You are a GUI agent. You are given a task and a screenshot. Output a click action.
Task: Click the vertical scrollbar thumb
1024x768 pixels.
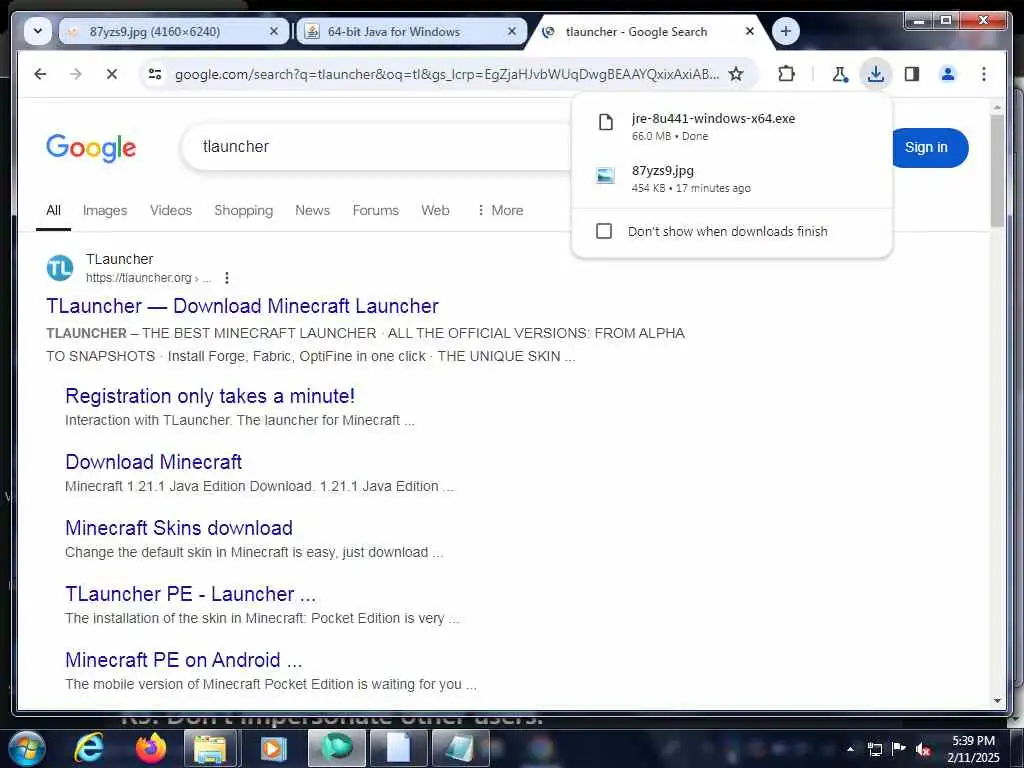point(997,171)
